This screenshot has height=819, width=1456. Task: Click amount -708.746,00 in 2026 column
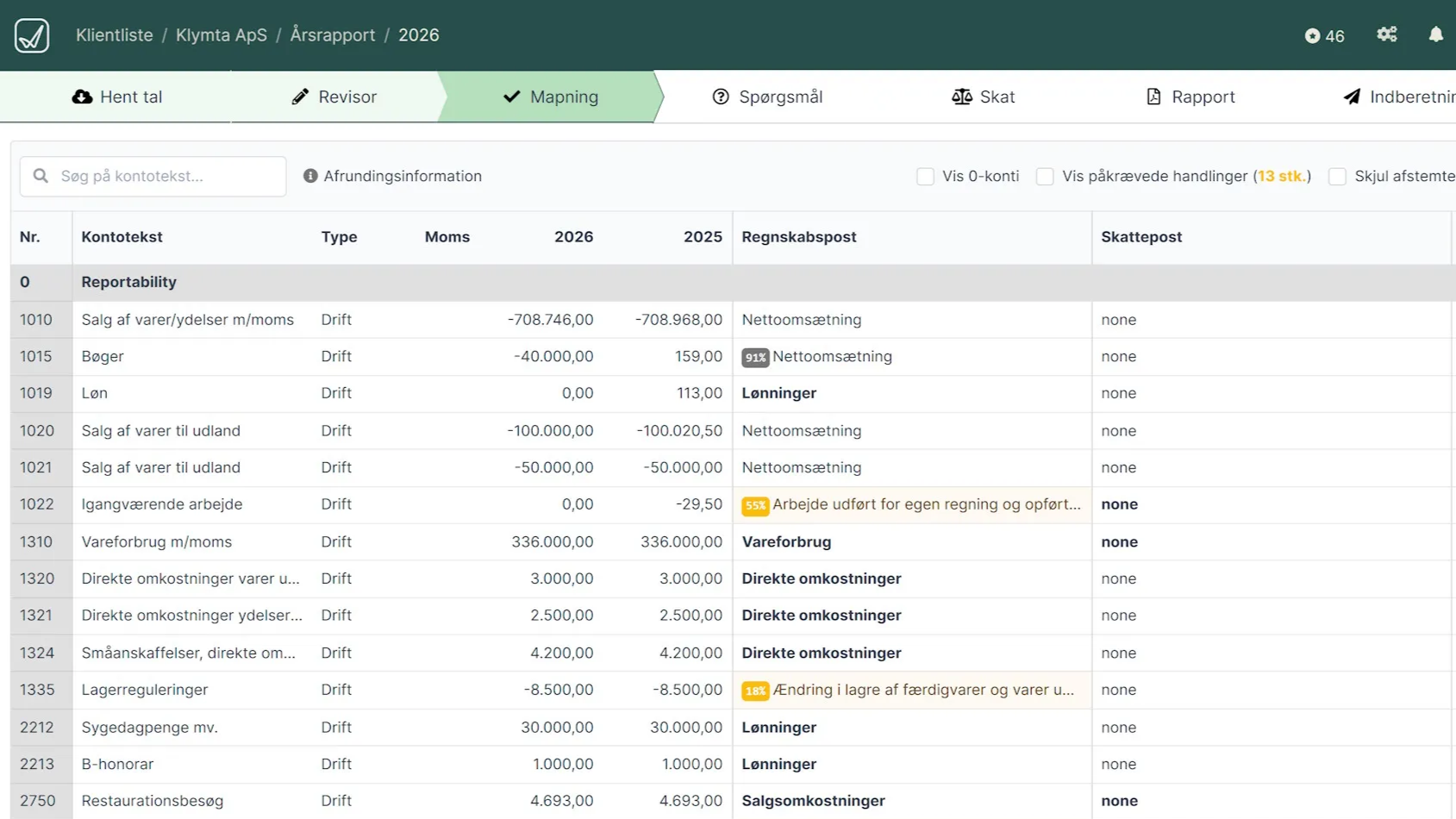click(551, 320)
